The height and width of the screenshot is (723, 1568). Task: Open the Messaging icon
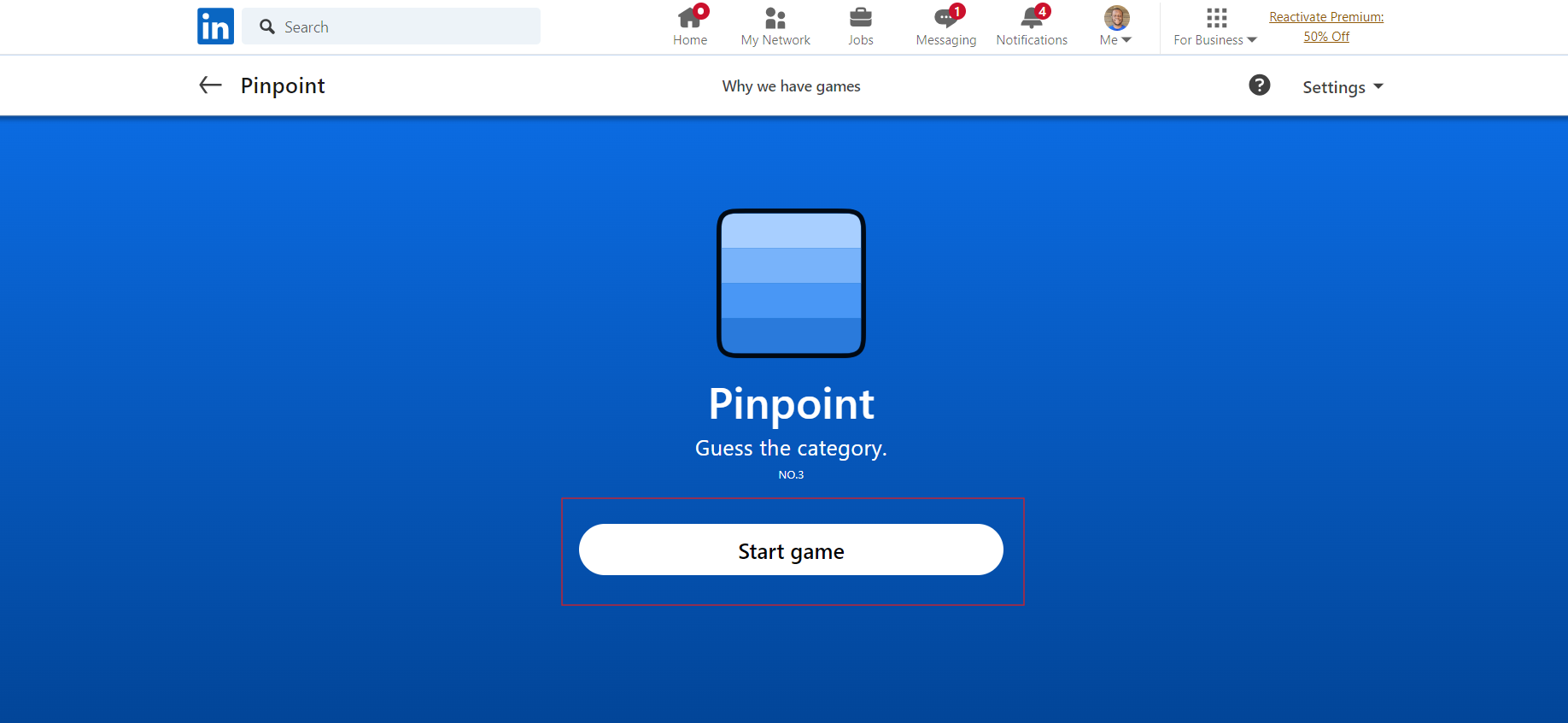click(945, 18)
